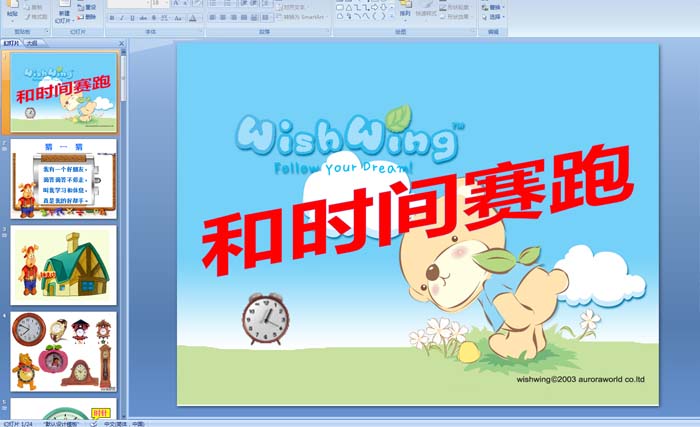This screenshot has height=427, width=700.
Task: Click the Format Painter brush icon
Action: pos(28,17)
